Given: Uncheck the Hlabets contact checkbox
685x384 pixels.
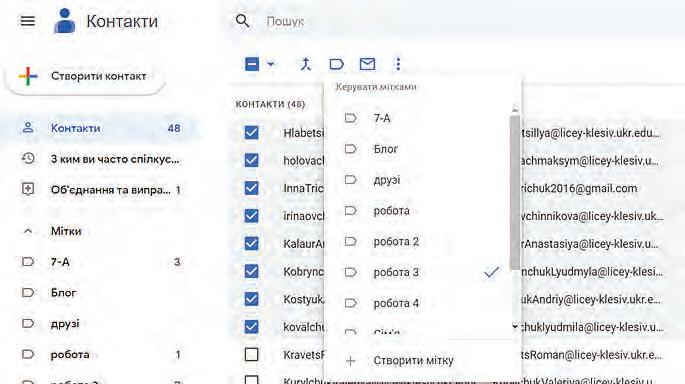Looking at the screenshot, I should [x=251, y=132].
